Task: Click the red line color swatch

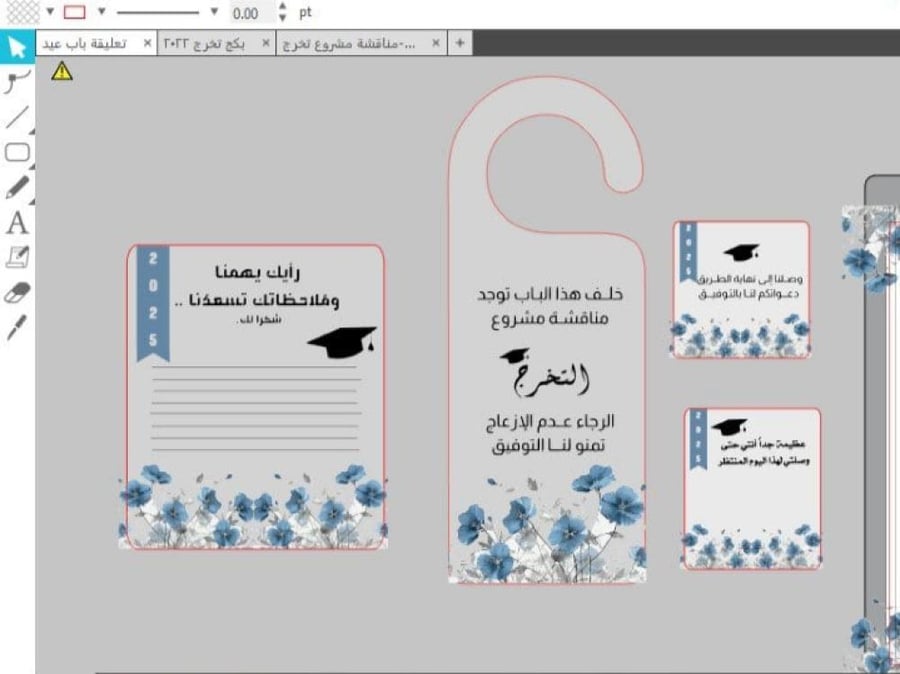Action: point(75,12)
